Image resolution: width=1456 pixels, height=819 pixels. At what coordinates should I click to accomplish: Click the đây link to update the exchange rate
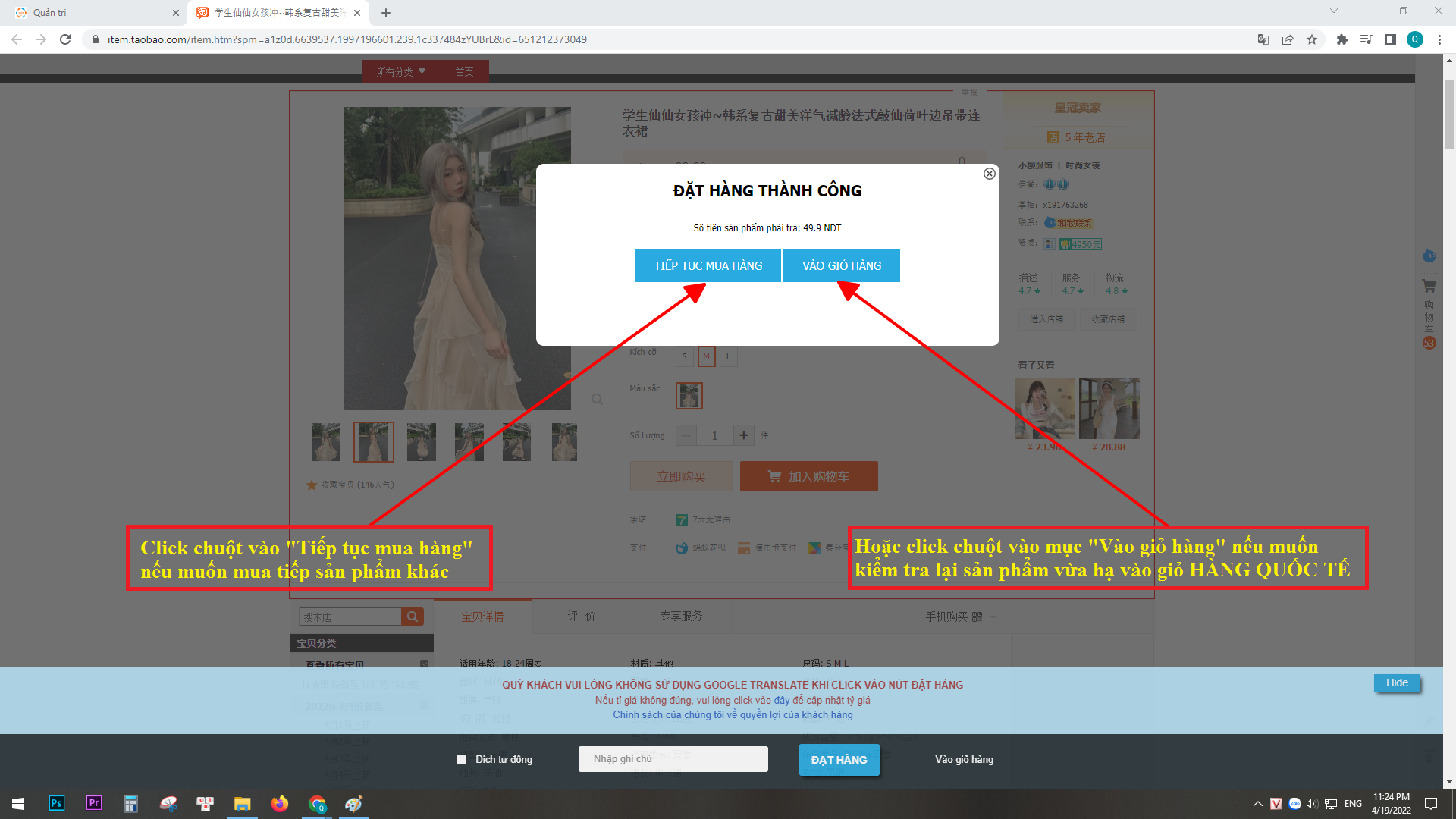(782, 700)
